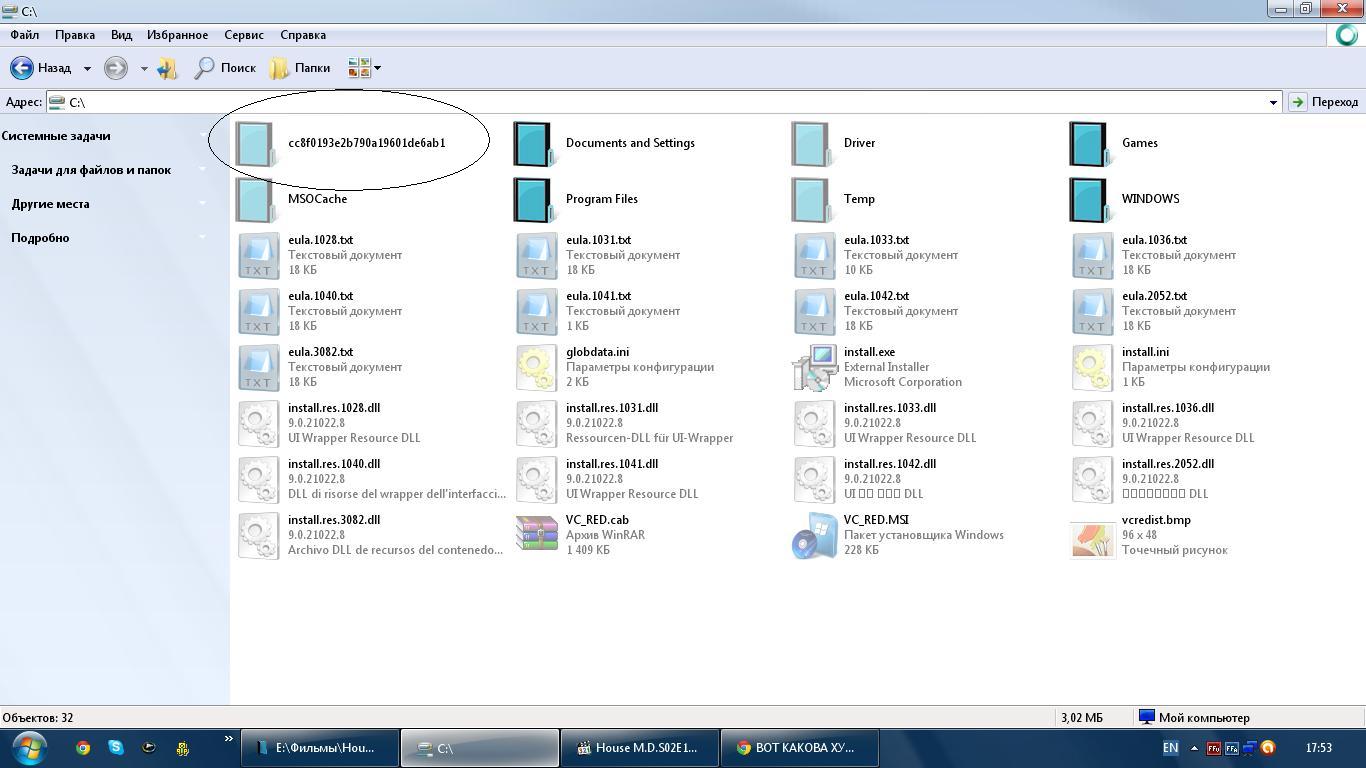
Task: Expand the Другие места panel section
Action: click(x=50, y=204)
